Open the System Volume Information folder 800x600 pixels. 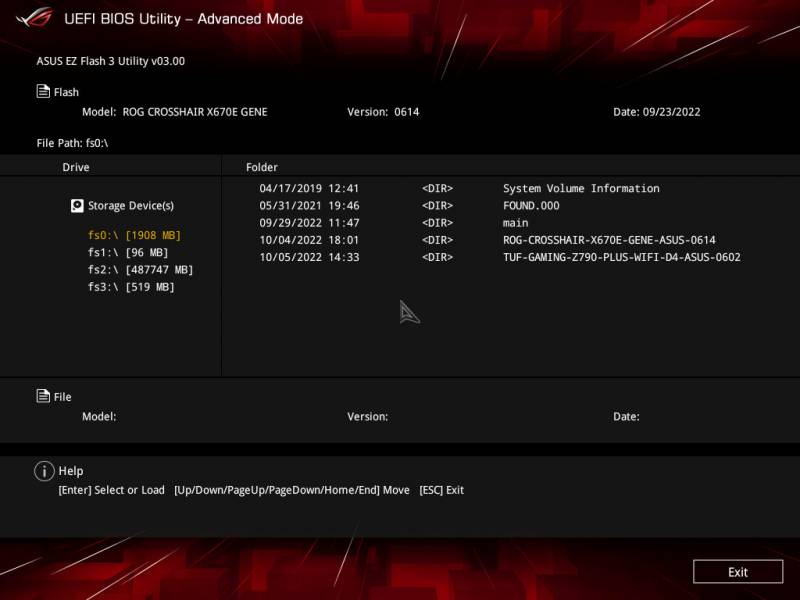tap(581, 188)
